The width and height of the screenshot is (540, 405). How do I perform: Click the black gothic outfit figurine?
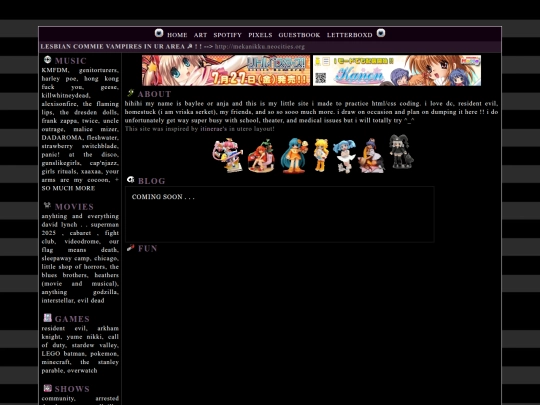pos(401,152)
